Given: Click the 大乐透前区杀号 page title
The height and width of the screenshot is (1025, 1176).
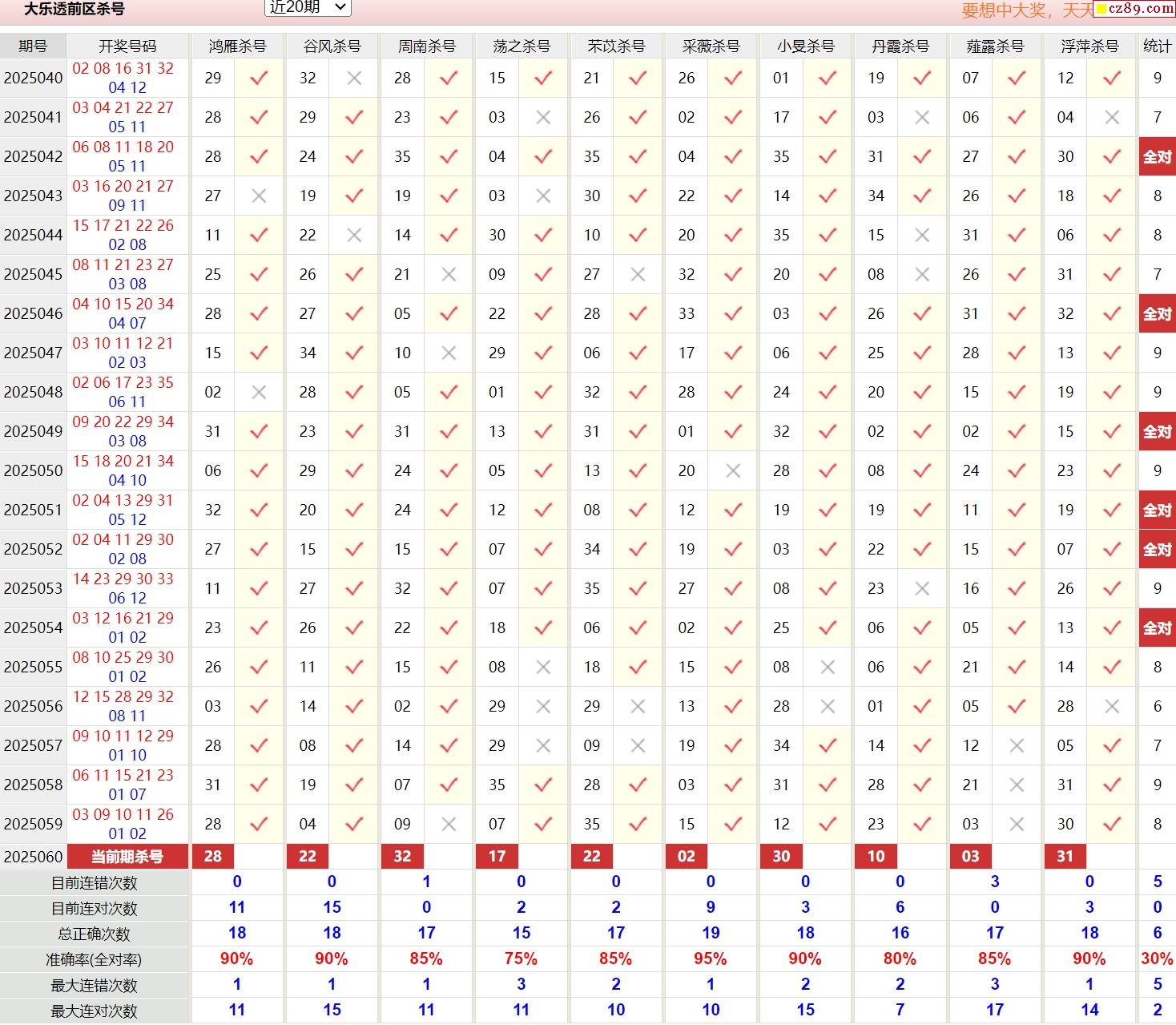Looking at the screenshot, I should tap(75, 10).
